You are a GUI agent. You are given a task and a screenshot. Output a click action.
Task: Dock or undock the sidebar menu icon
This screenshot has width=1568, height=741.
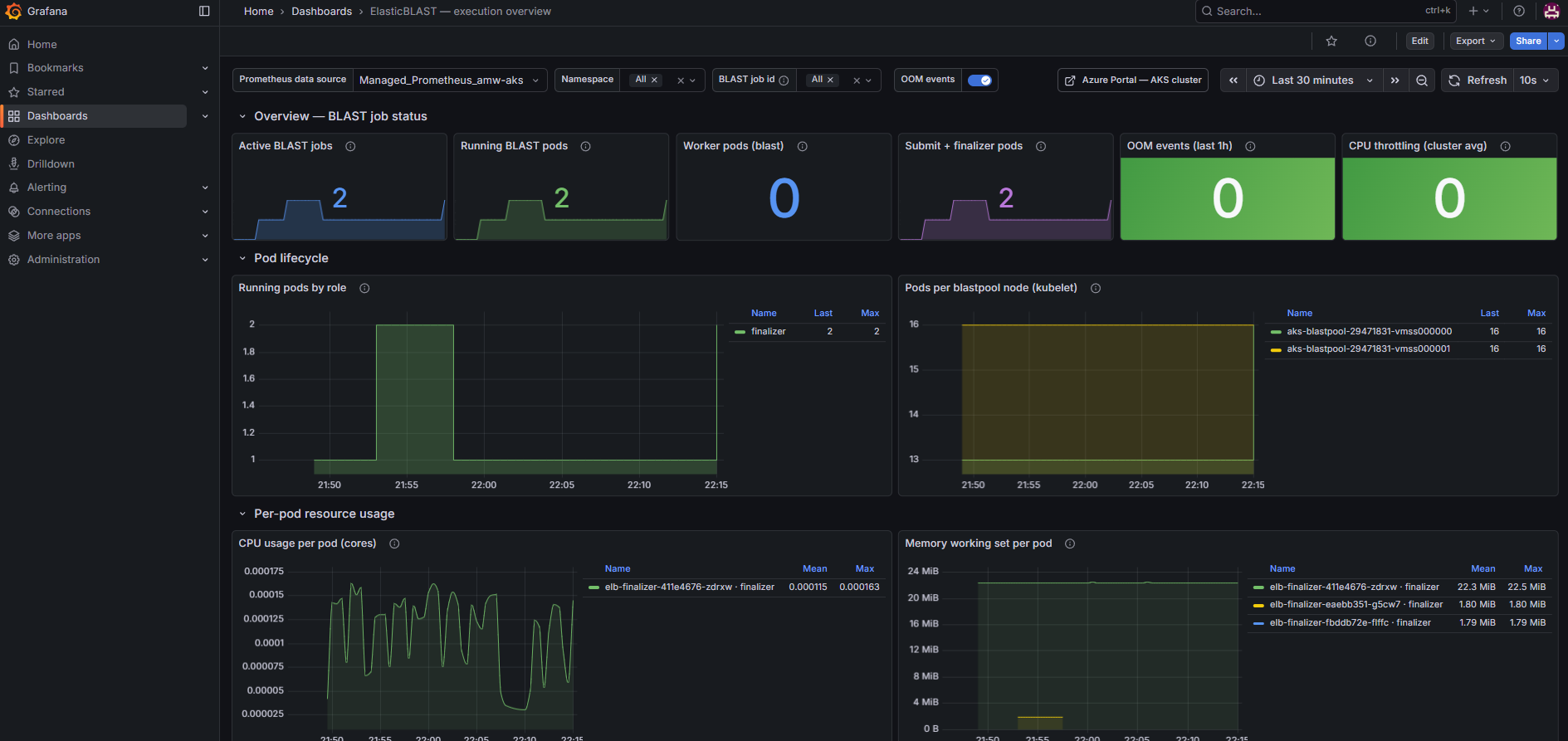(x=204, y=12)
